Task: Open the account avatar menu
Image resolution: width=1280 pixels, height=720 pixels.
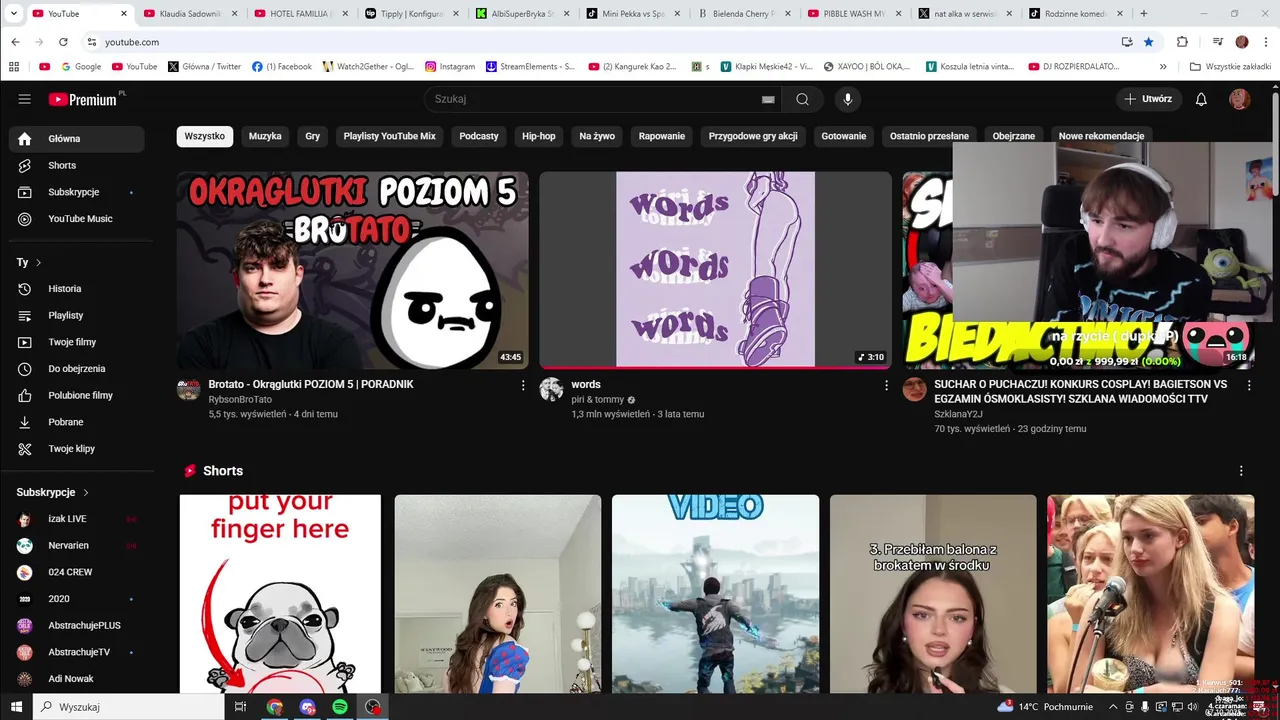Action: [x=1239, y=99]
